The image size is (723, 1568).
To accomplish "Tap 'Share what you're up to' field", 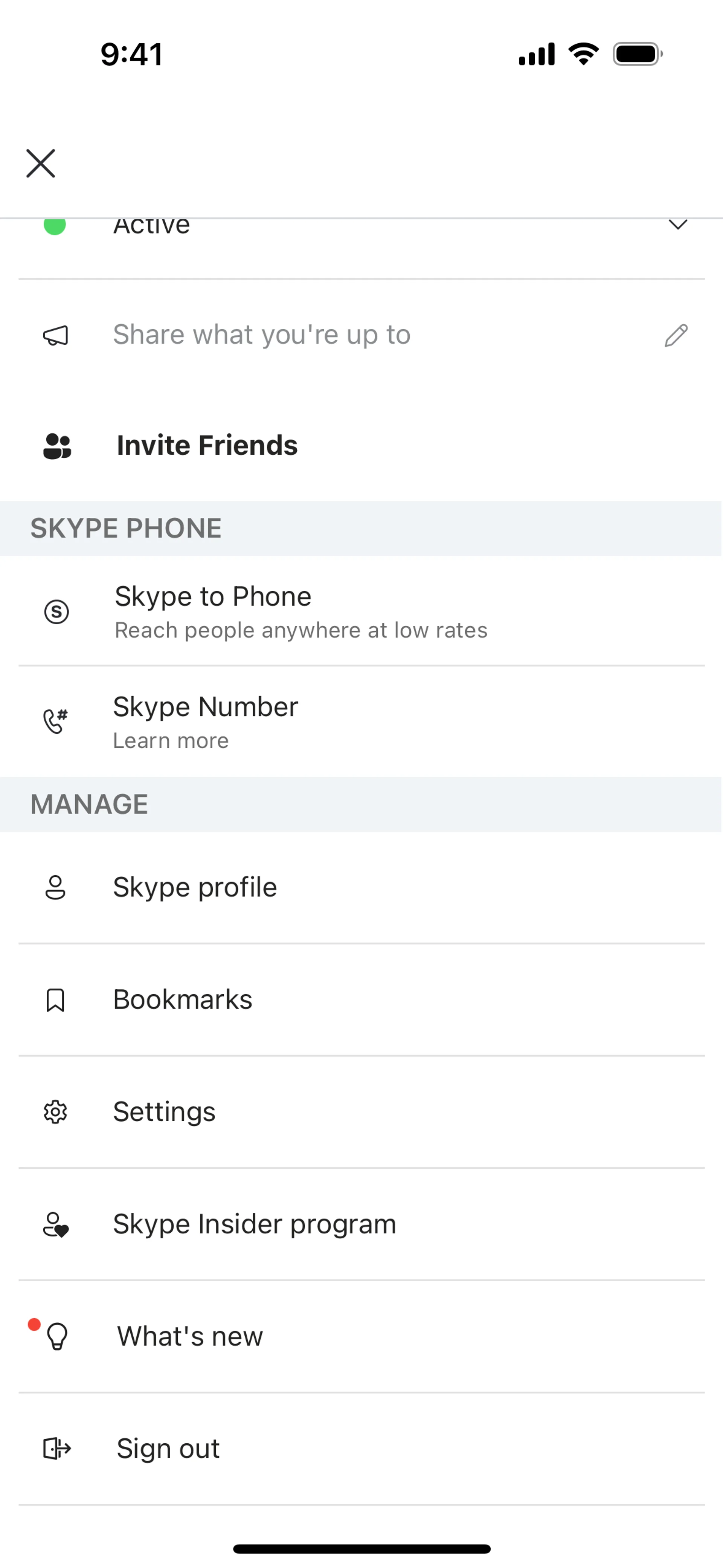I will click(262, 335).
